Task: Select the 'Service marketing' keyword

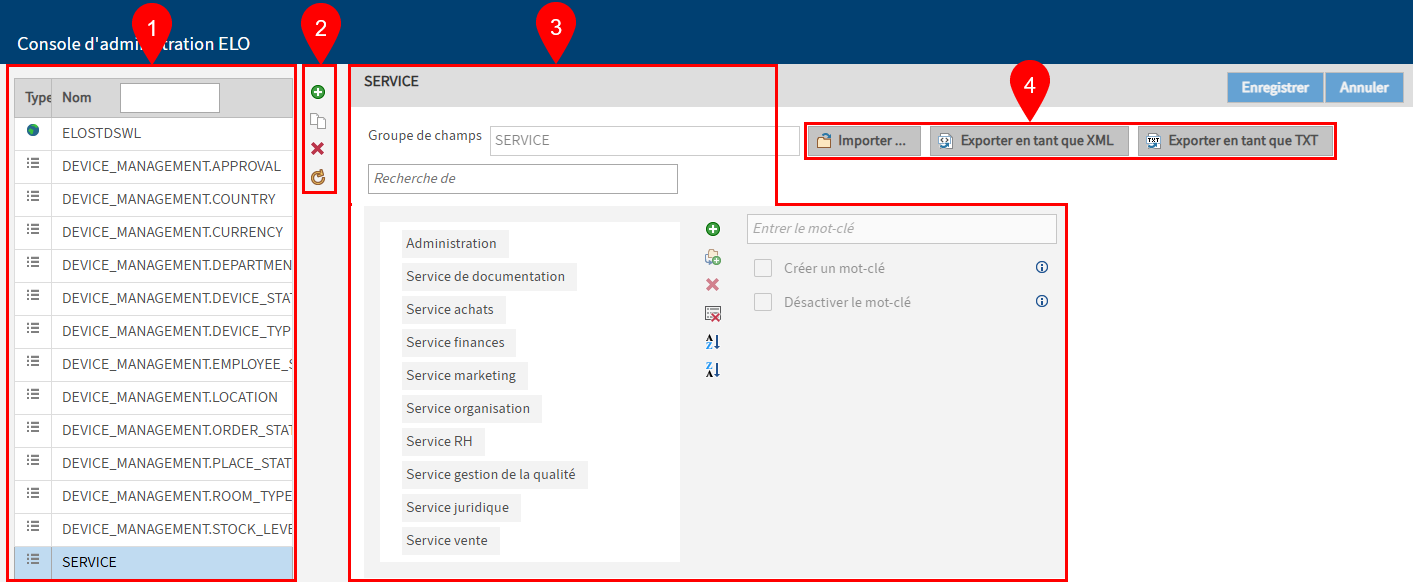Action: (x=461, y=376)
